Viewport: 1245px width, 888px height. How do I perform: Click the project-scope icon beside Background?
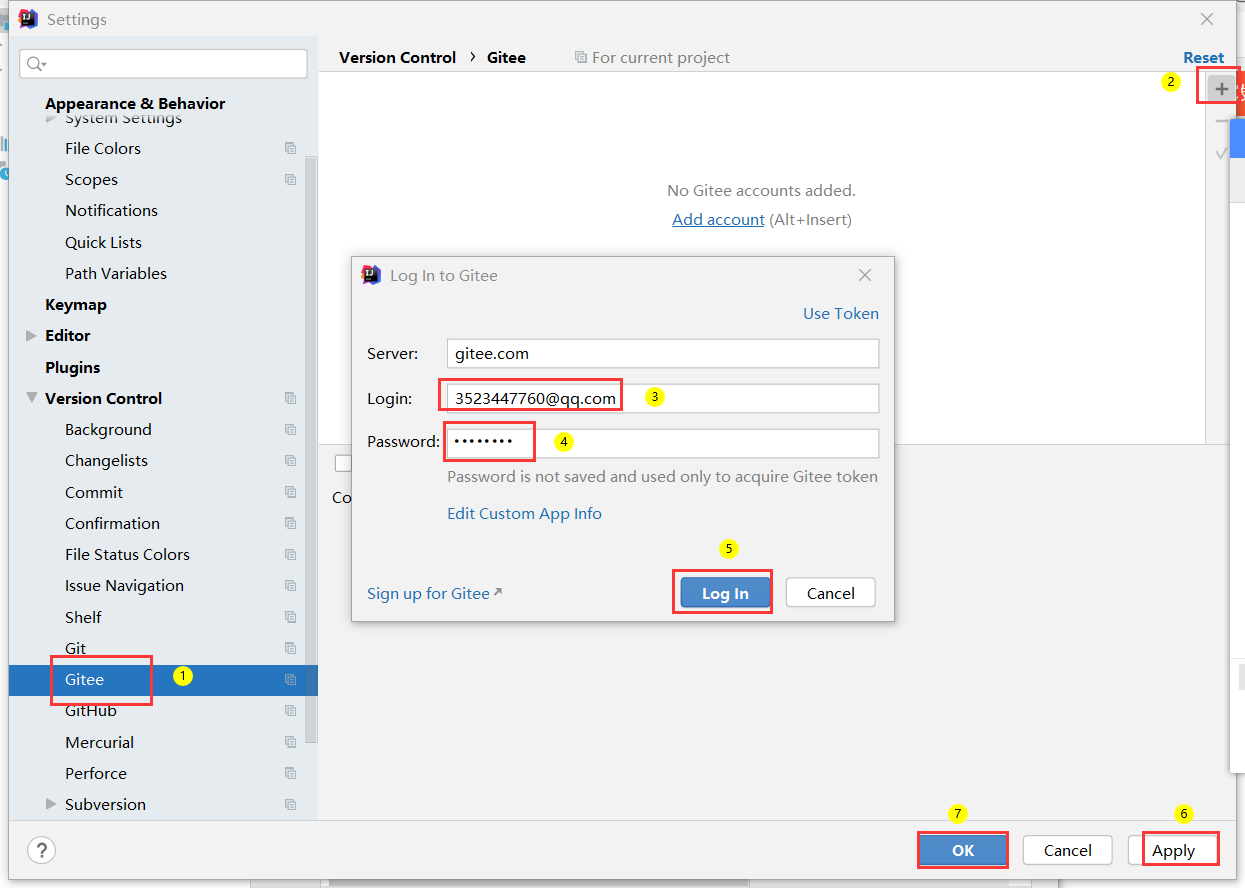pos(290,430)
